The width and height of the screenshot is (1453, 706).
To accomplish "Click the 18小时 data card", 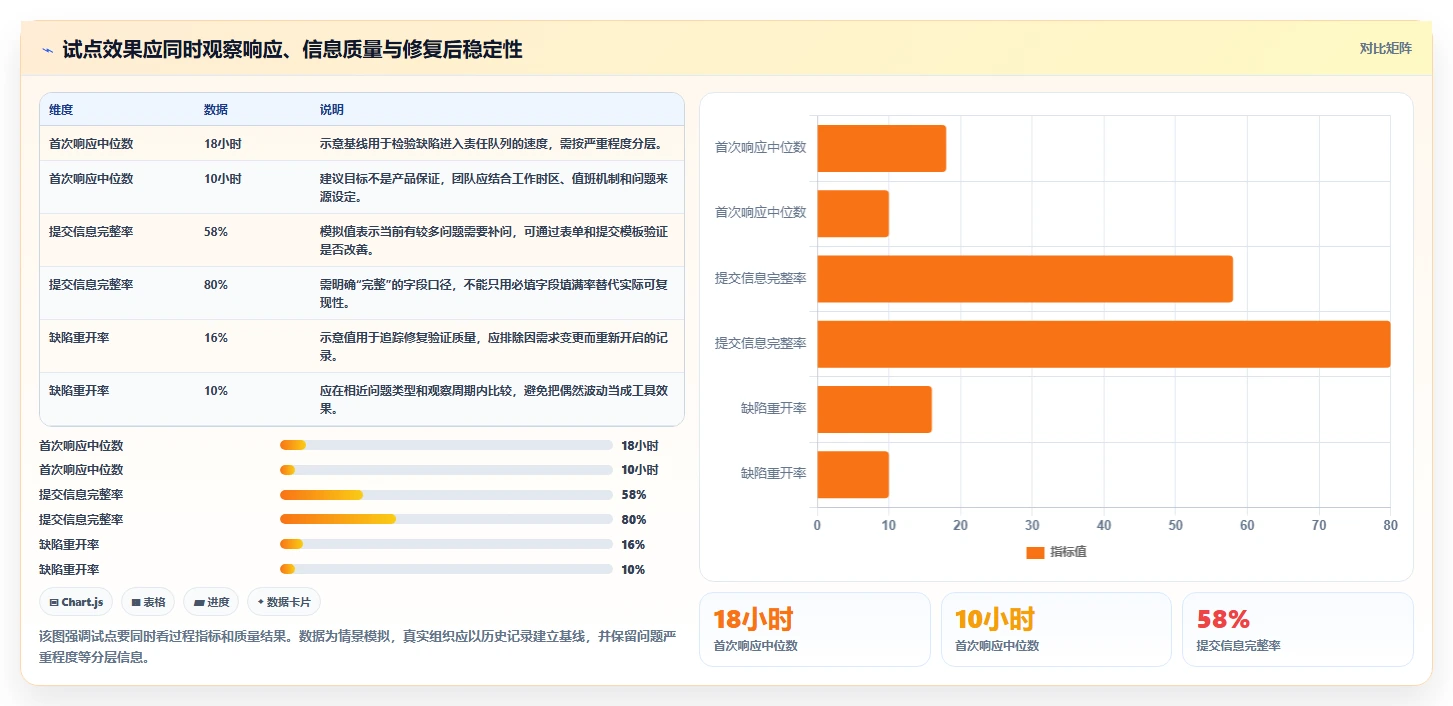I will (x=814, y=629).
